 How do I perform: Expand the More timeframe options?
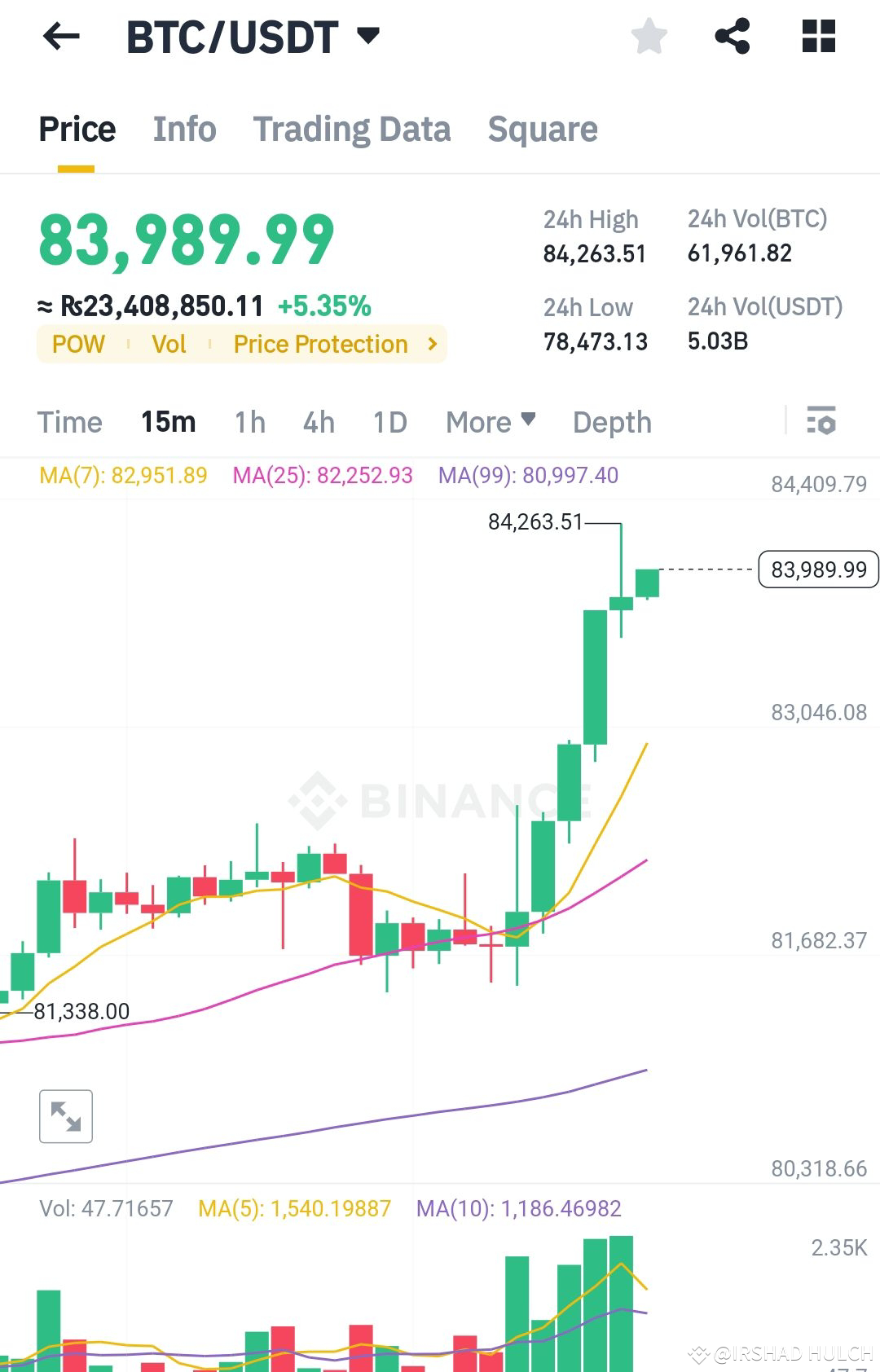[x=489, y=422]
